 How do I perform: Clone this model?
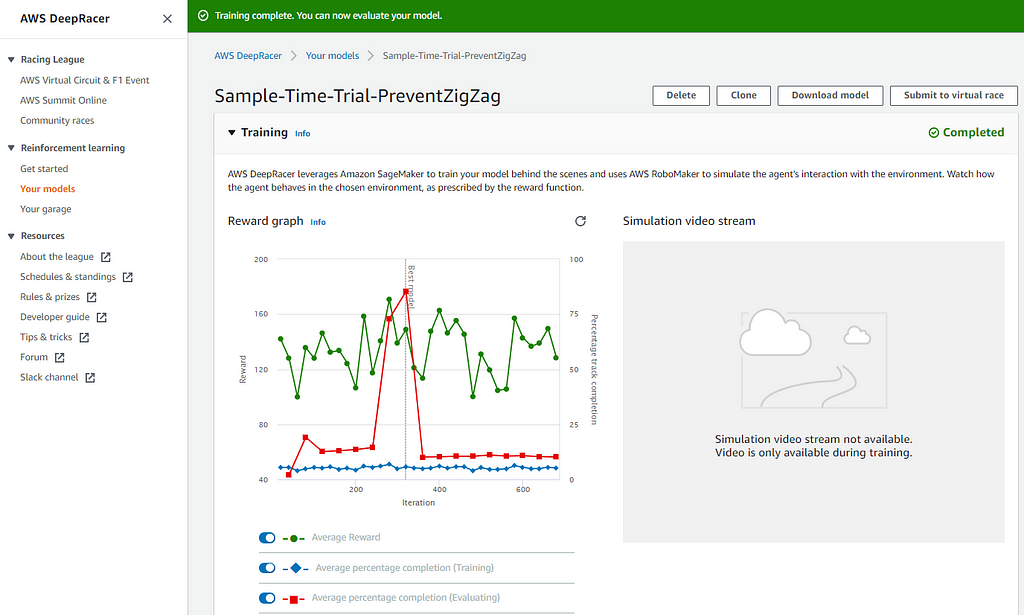pos(743,95)
